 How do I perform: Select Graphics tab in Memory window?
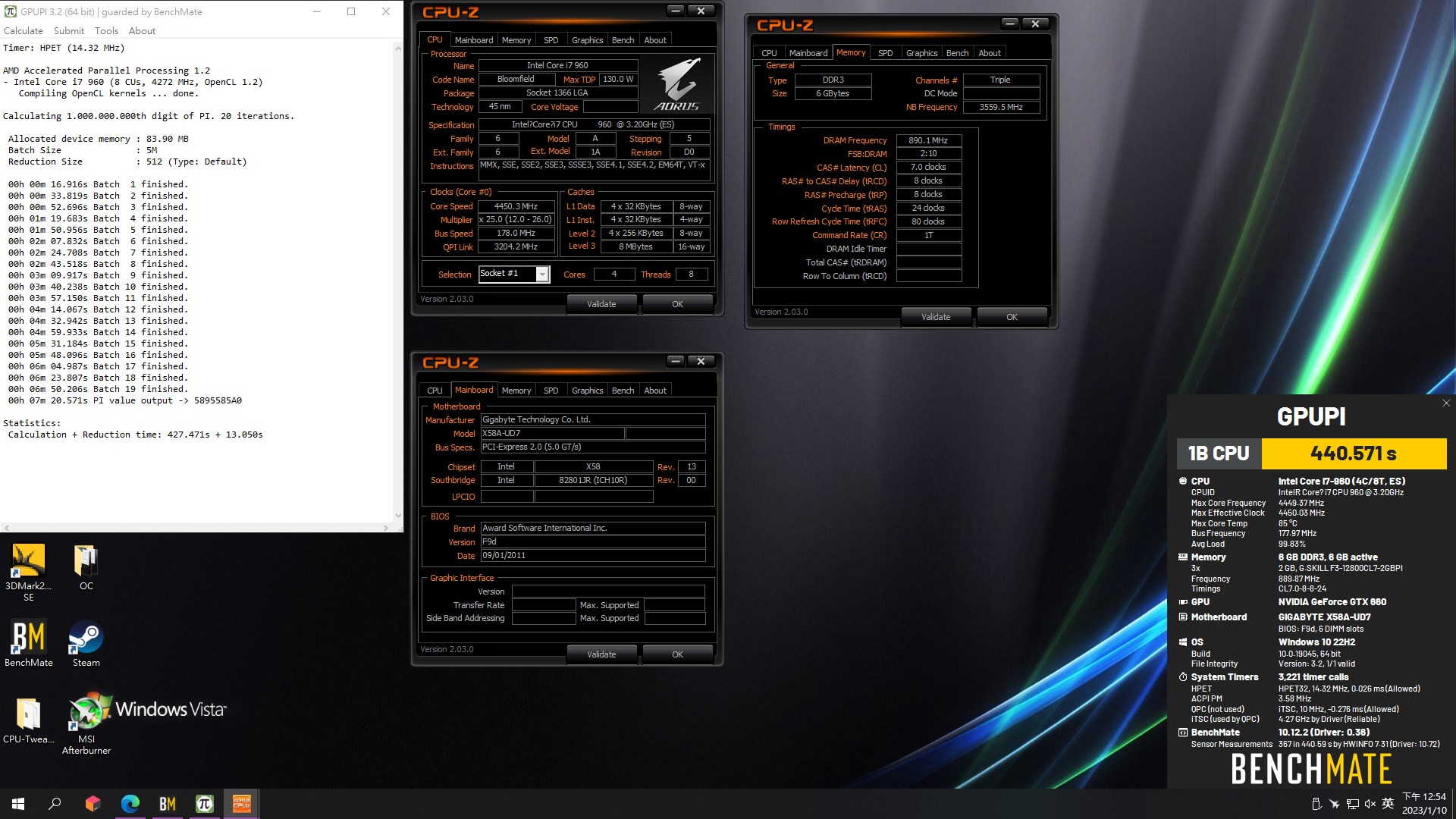click(x=921, y=53)
